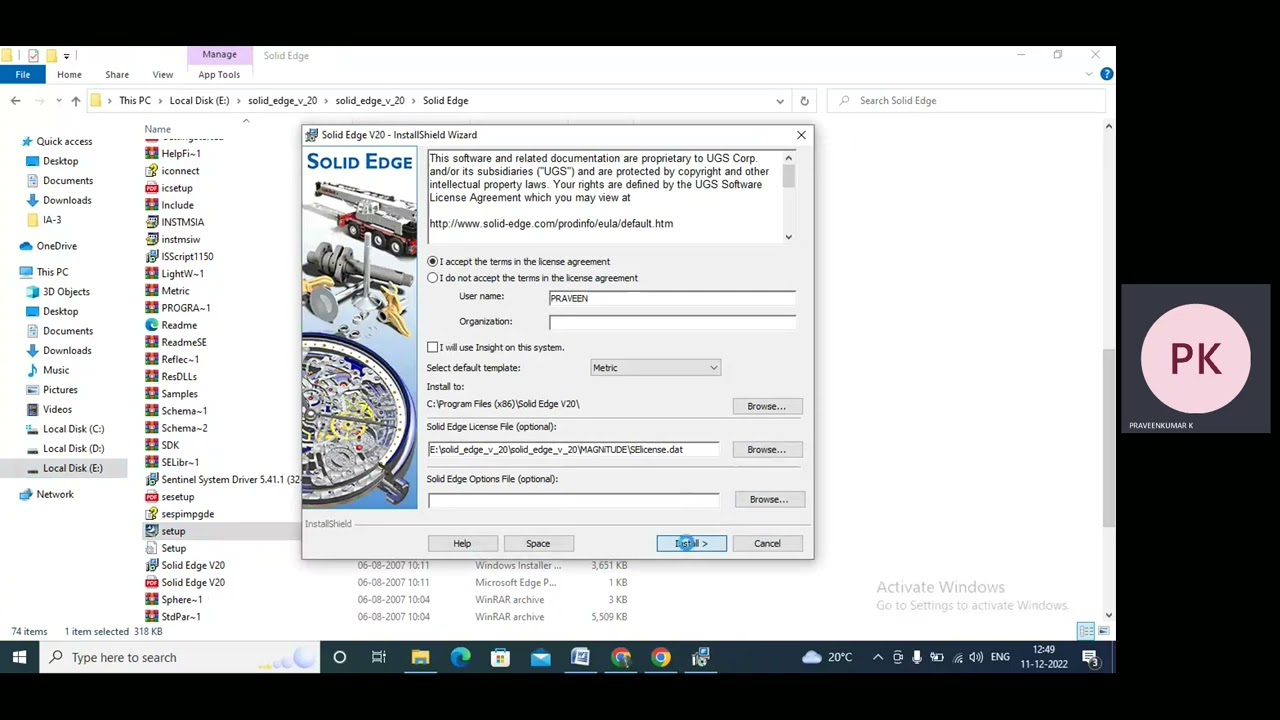Expand address bar history dropdown
This screenshot has width=1280, height=720.
[x=780, y=100]
